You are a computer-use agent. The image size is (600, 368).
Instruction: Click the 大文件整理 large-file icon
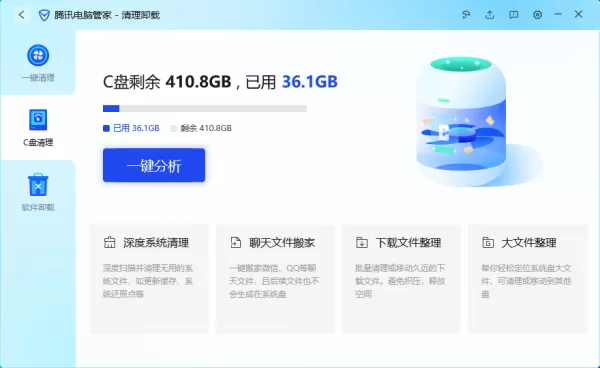point(488,243)
